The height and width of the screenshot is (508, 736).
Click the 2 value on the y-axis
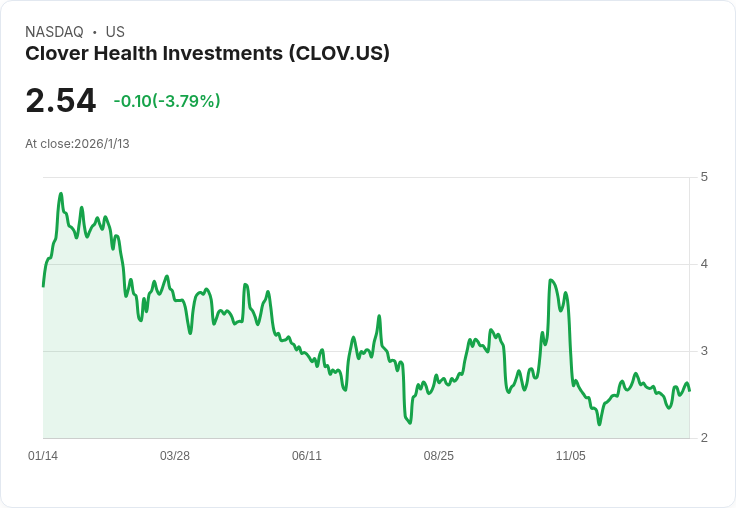(704, 438)
